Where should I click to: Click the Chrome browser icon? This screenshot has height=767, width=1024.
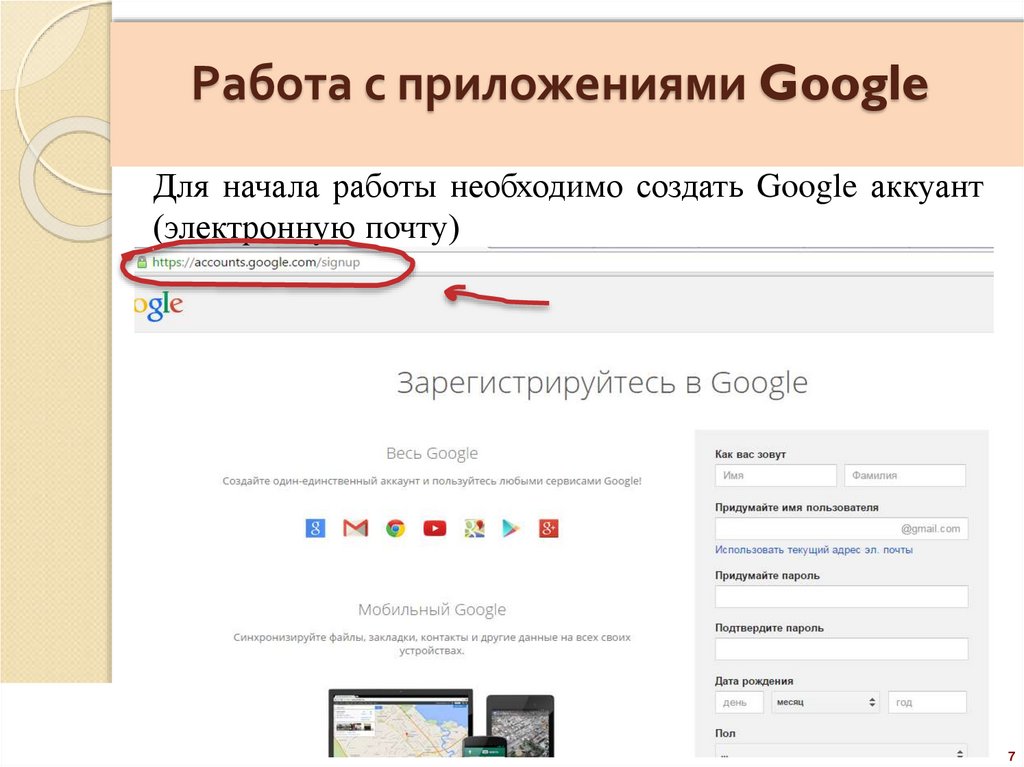pyautogui.click(x=395, y=528)
